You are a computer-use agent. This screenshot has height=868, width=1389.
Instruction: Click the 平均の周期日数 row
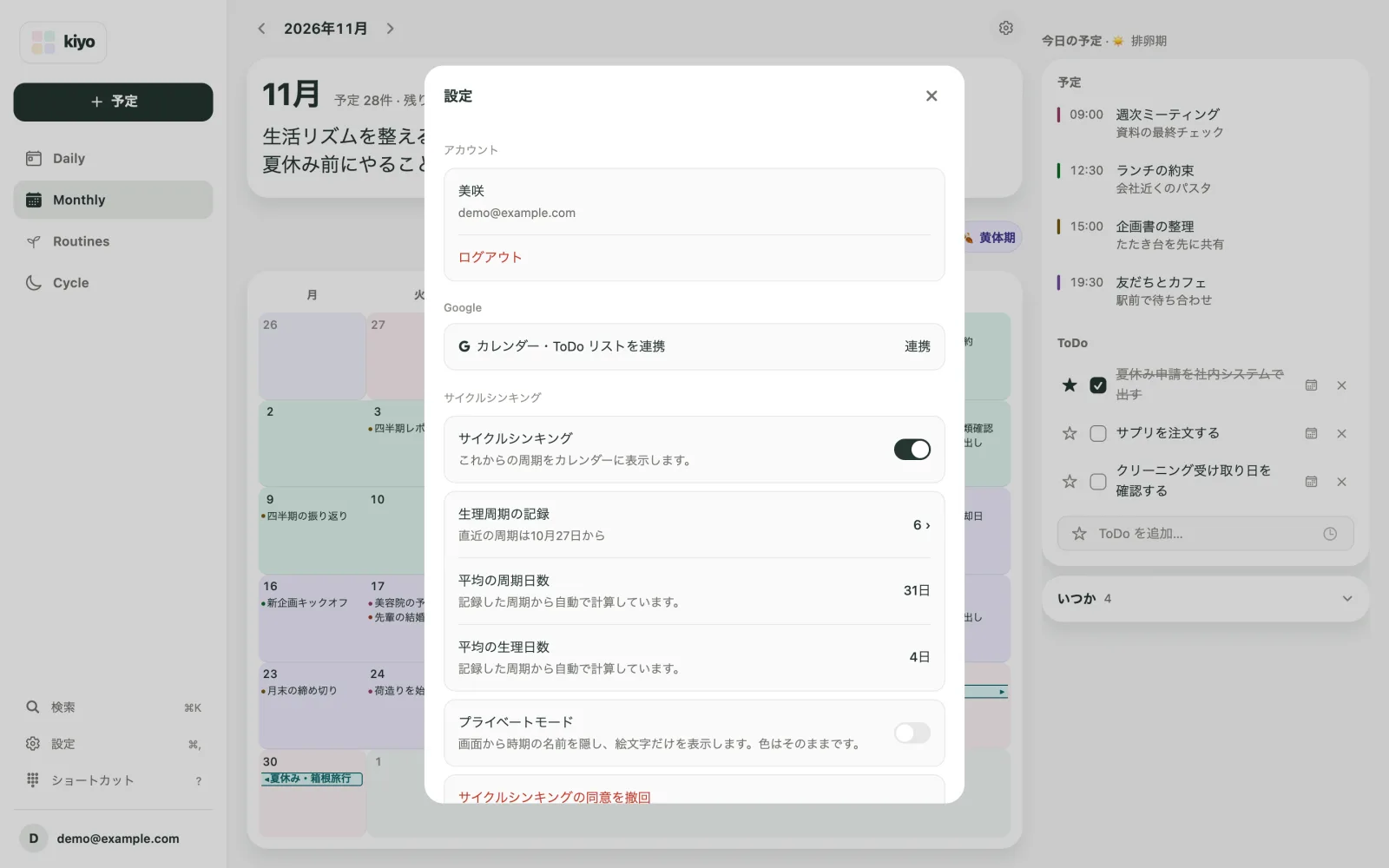point(694,591)
